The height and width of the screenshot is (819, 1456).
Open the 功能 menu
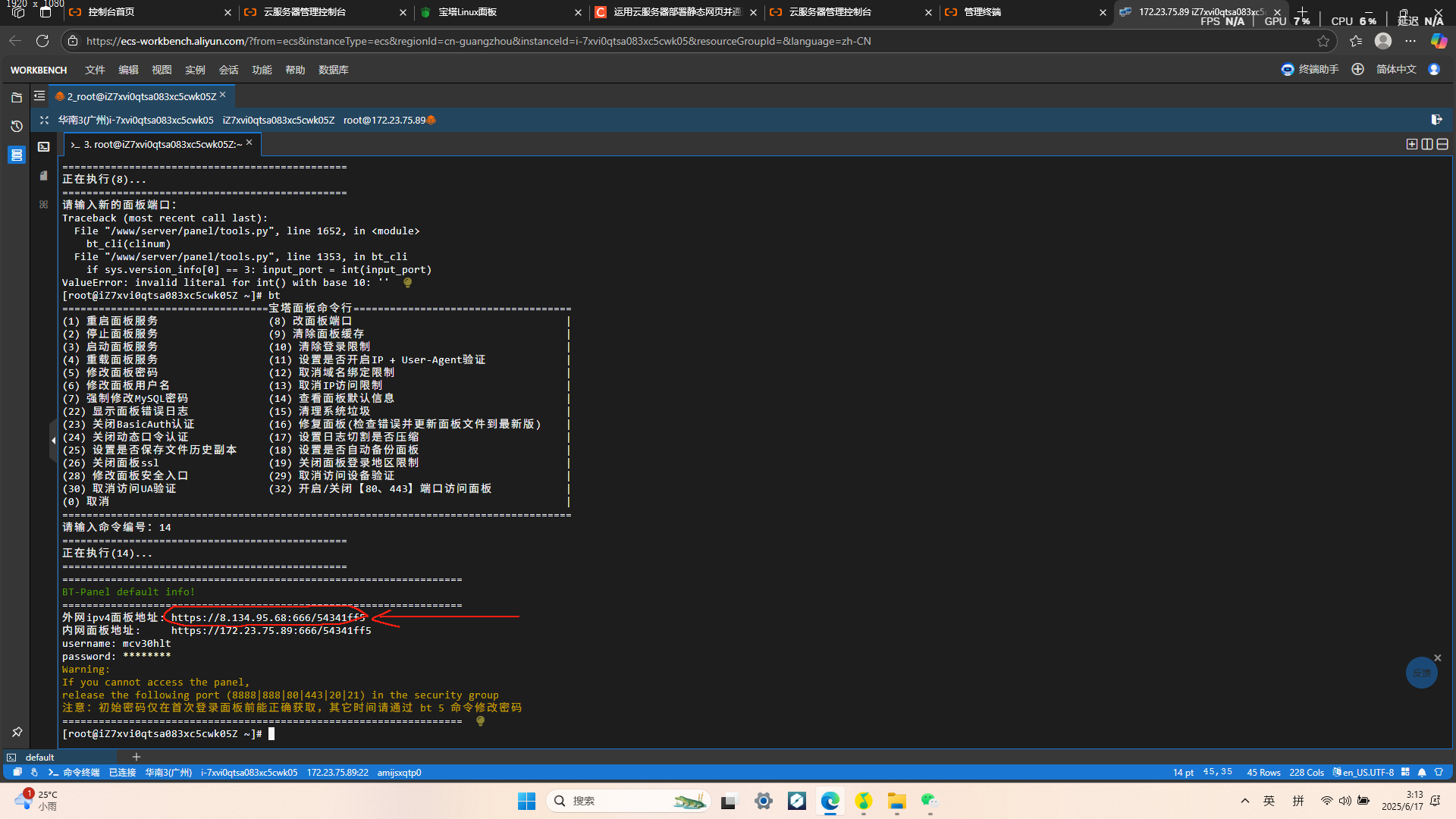point(262,70)
